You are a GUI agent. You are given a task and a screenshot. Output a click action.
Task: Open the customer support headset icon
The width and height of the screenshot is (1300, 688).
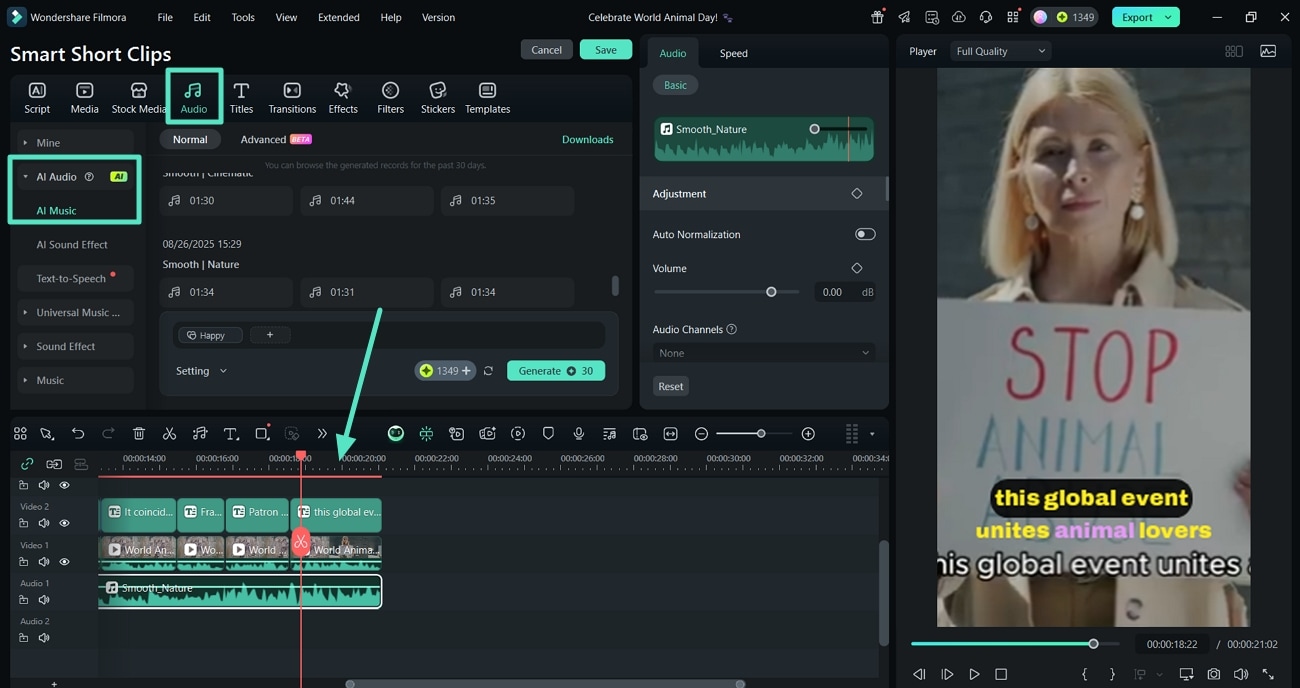pyautogui.click(x=985, y=17)
